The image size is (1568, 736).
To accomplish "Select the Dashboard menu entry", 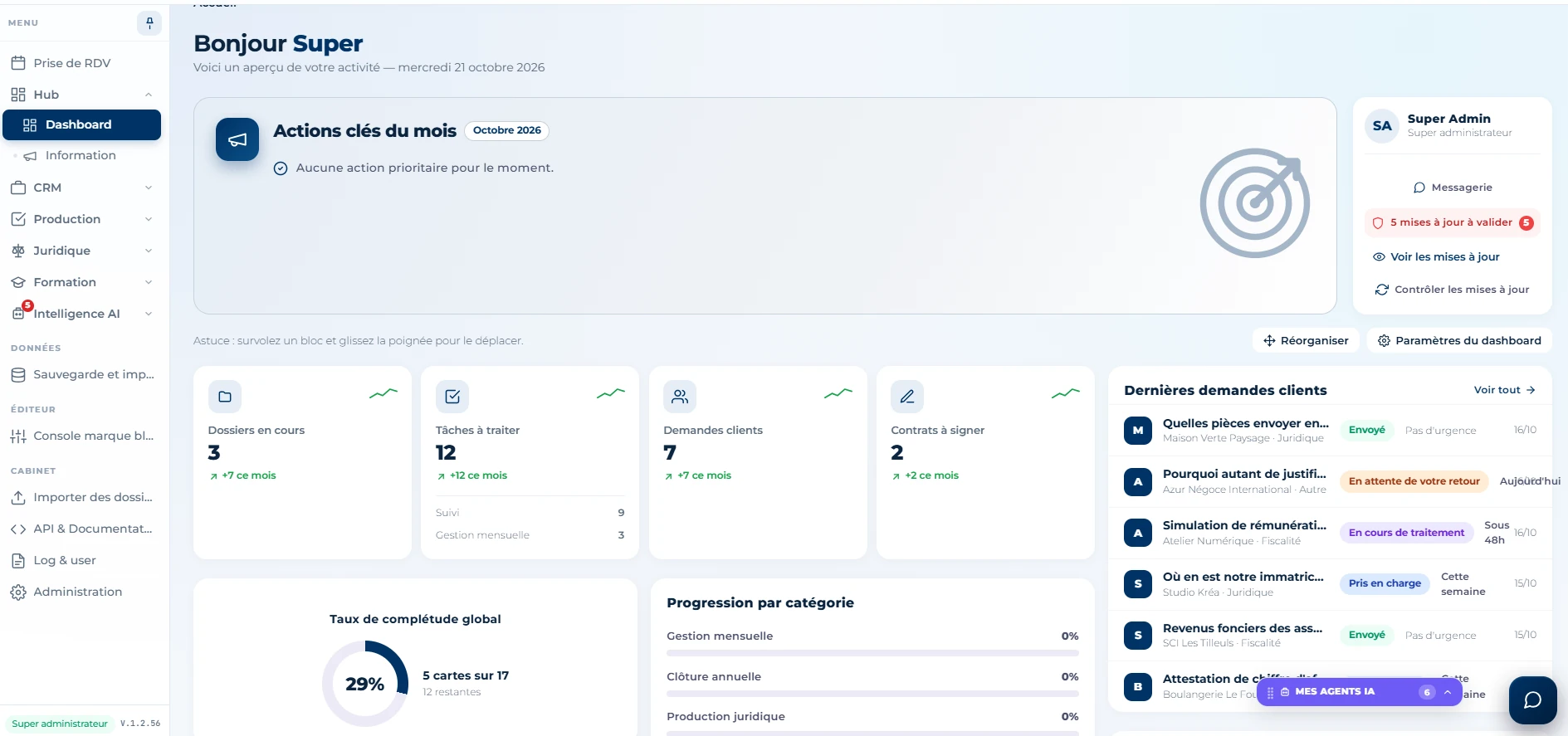I will click(81, 124).
